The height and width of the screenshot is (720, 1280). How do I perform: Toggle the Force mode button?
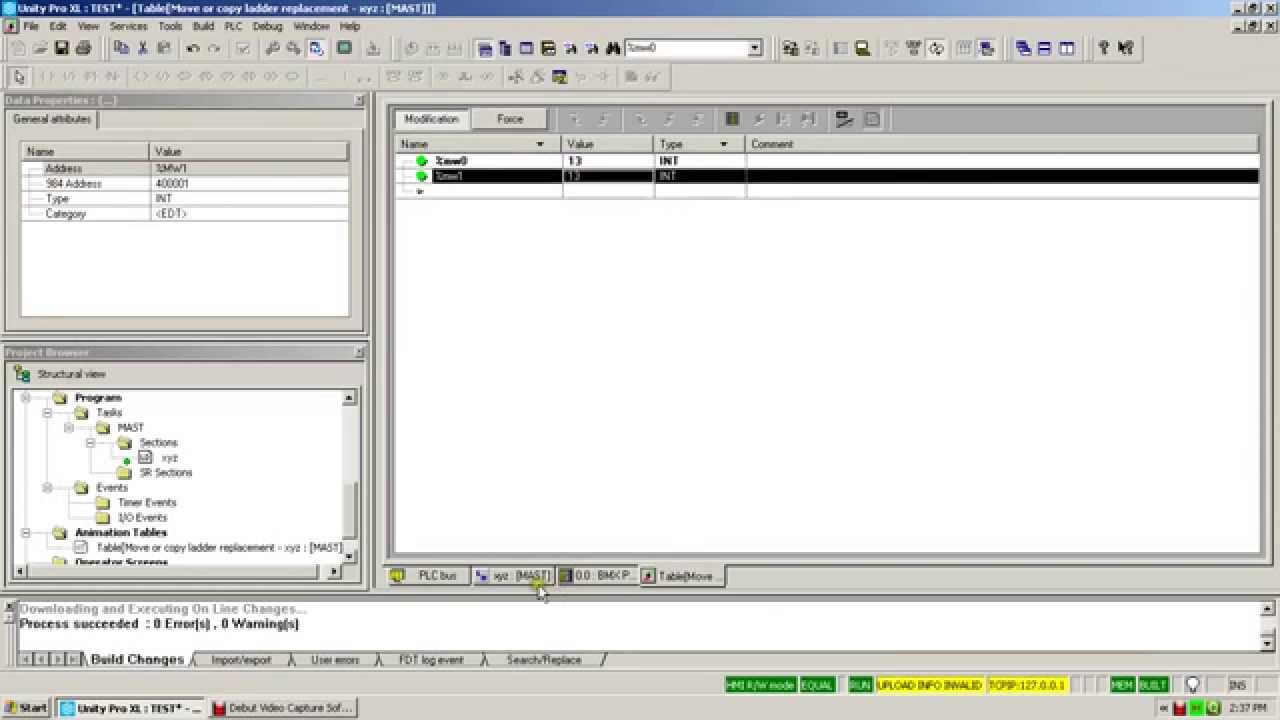point(510,119)
